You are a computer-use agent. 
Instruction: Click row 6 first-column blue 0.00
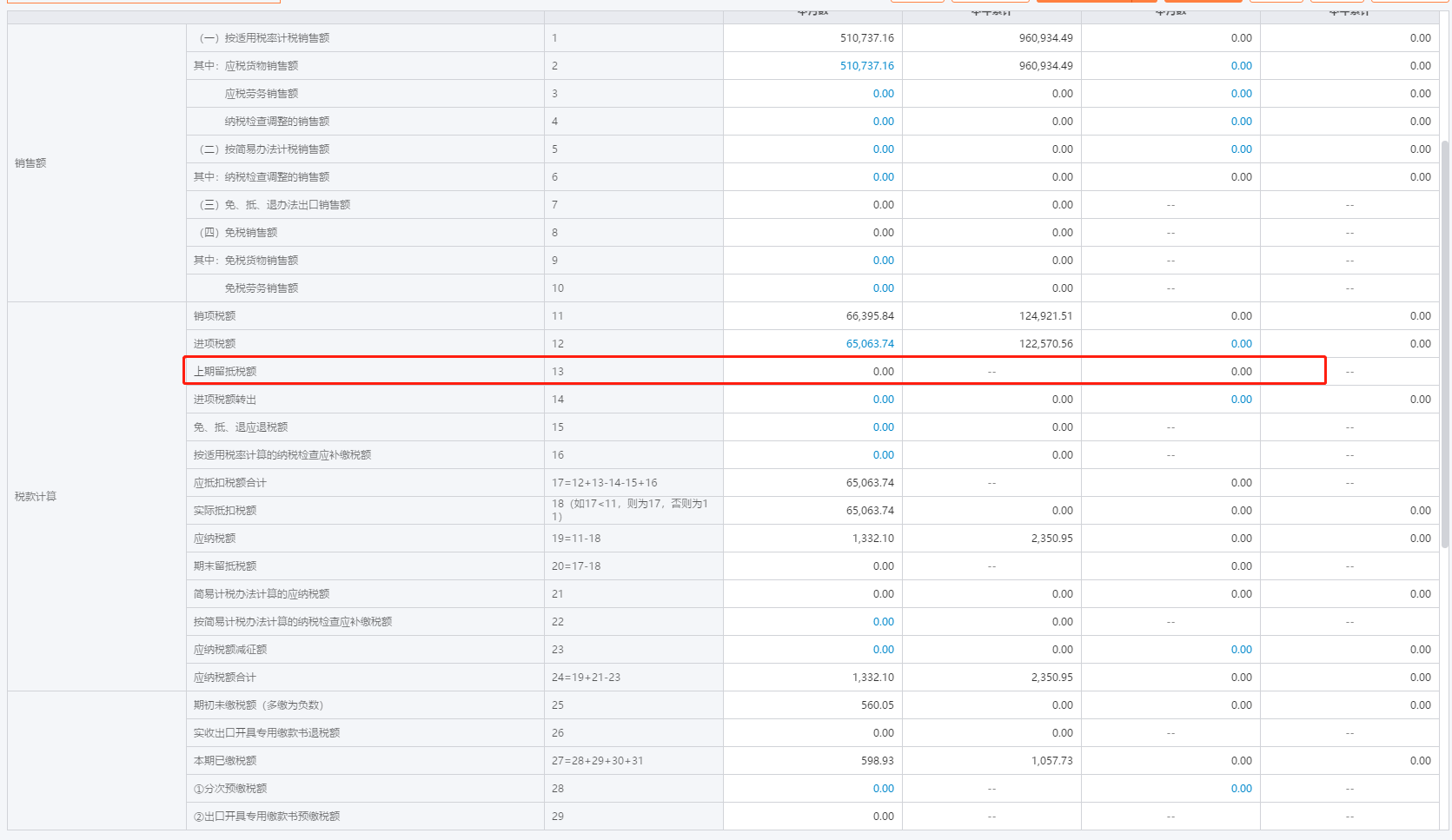point(883,177)
